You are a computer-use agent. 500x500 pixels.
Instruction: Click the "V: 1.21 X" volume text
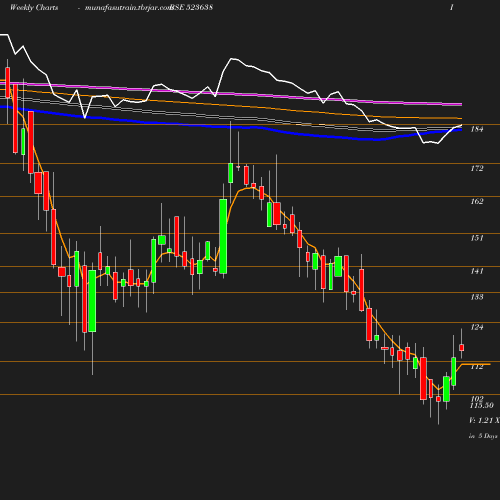[484, 420]
